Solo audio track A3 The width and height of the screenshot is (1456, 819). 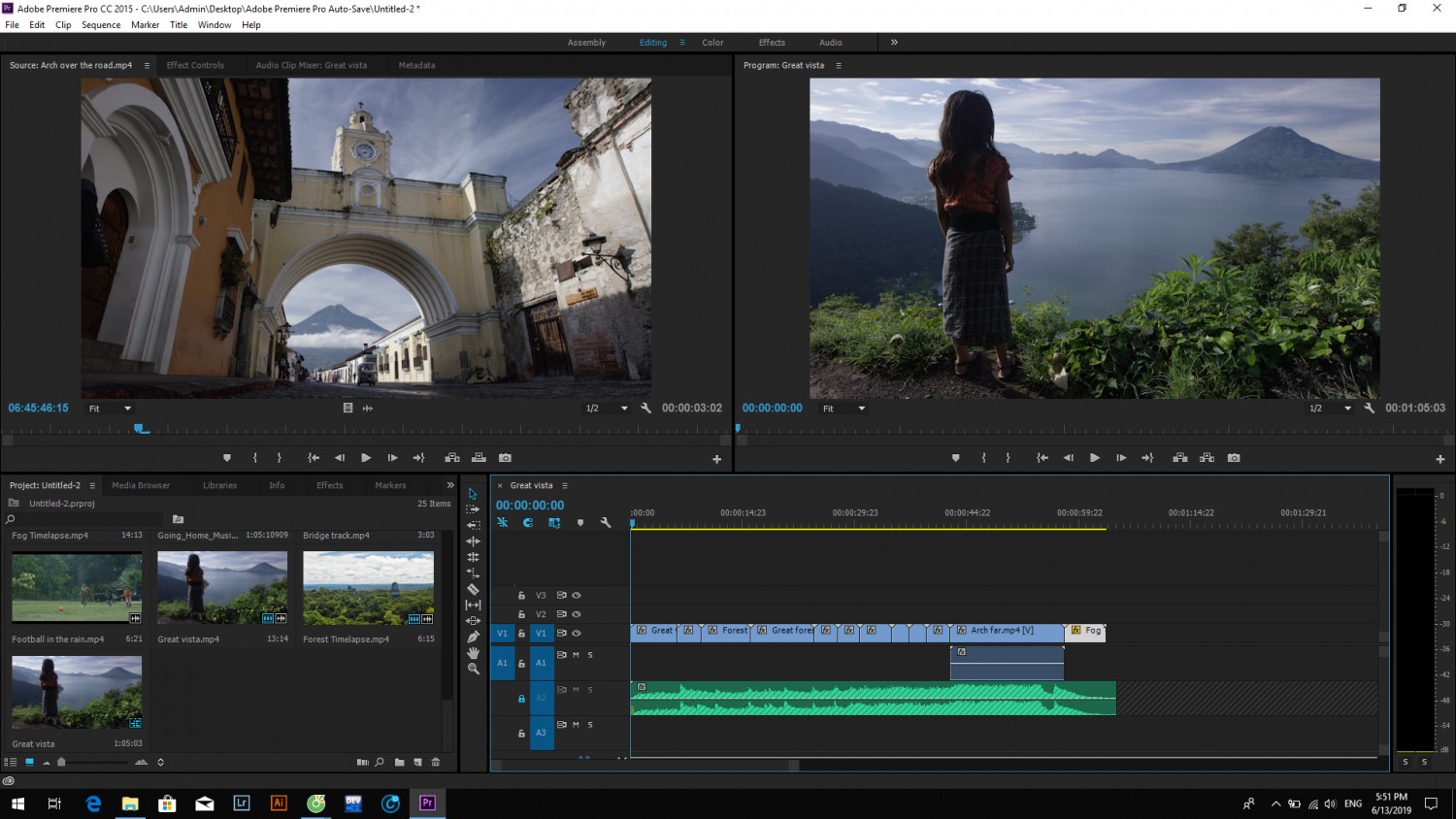click(590, 725)
